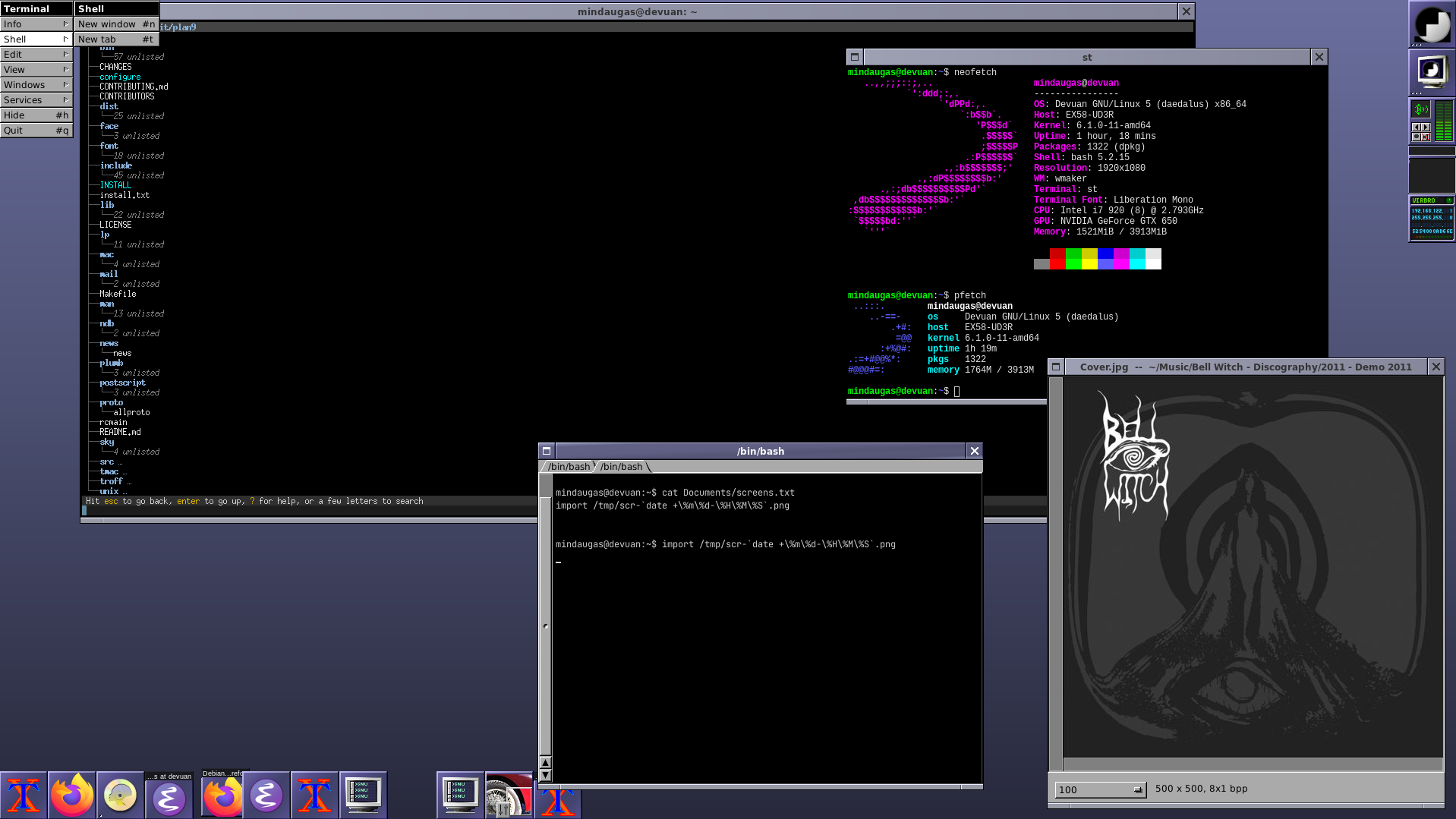Open the separate GNU monitor dock icon
Screen dimensions: 1456x819
tap(461, 795)
